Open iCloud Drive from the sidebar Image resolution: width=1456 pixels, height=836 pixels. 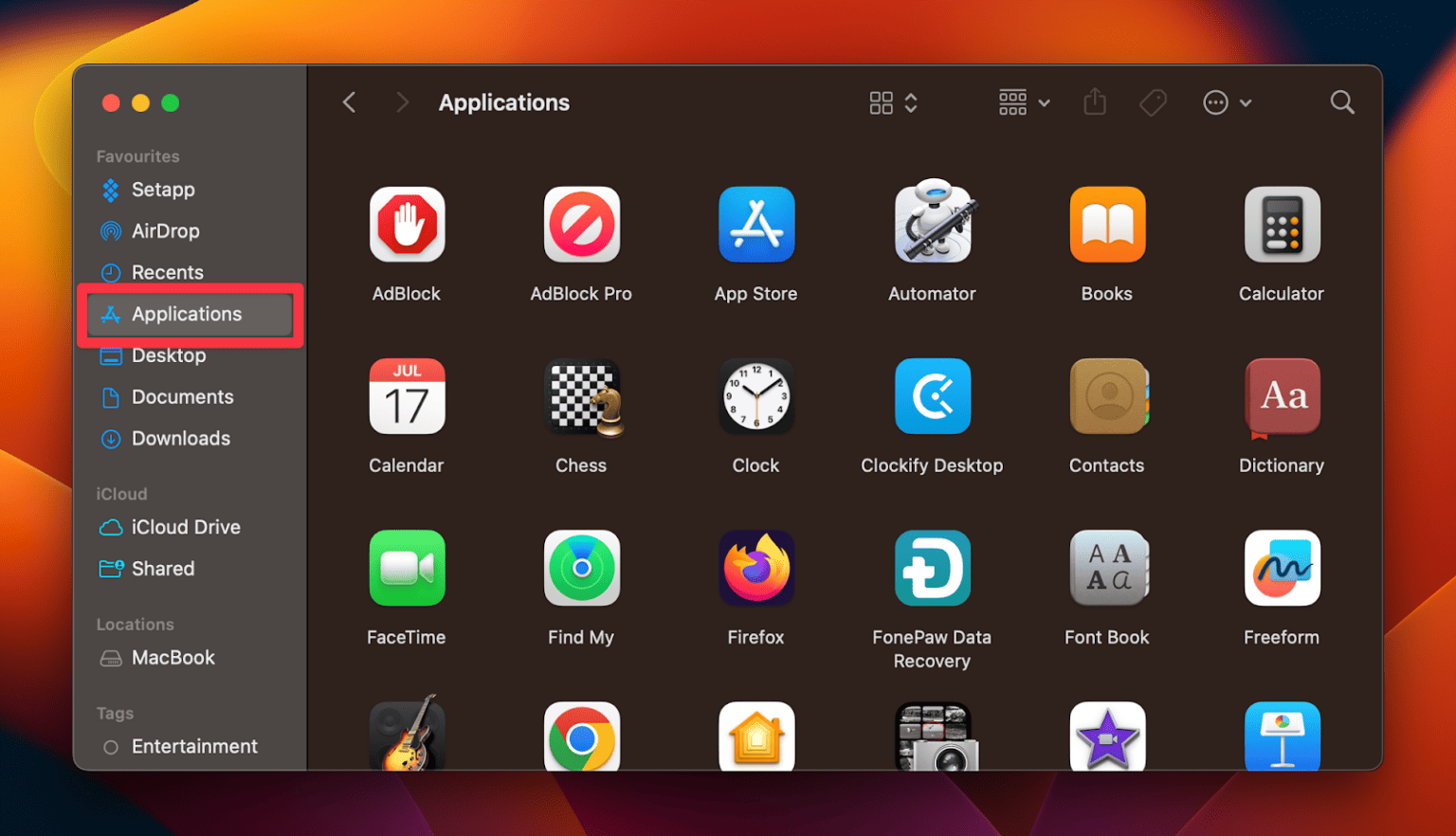click(186, 527)
